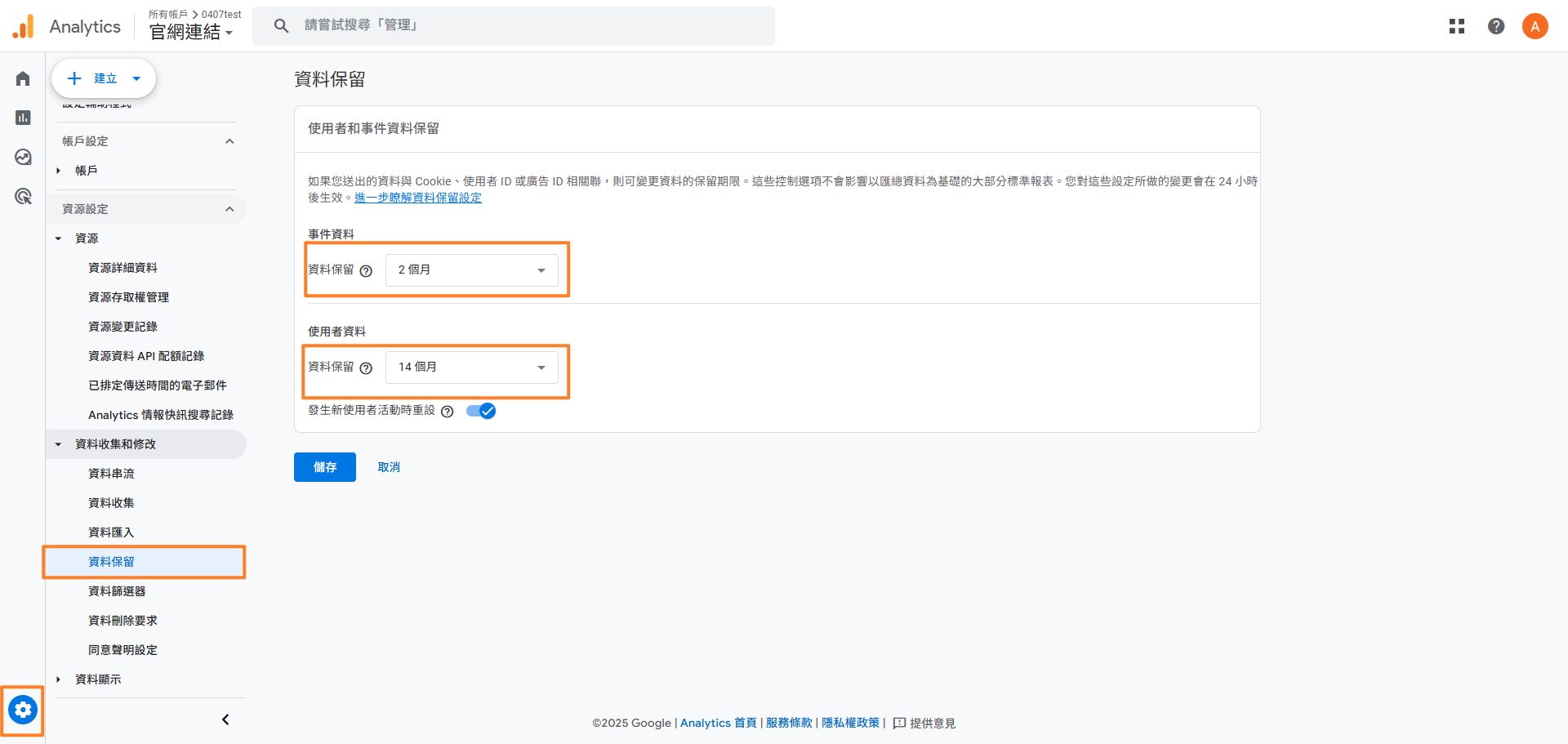Open the Google apps grid icon

point(1457,25)
